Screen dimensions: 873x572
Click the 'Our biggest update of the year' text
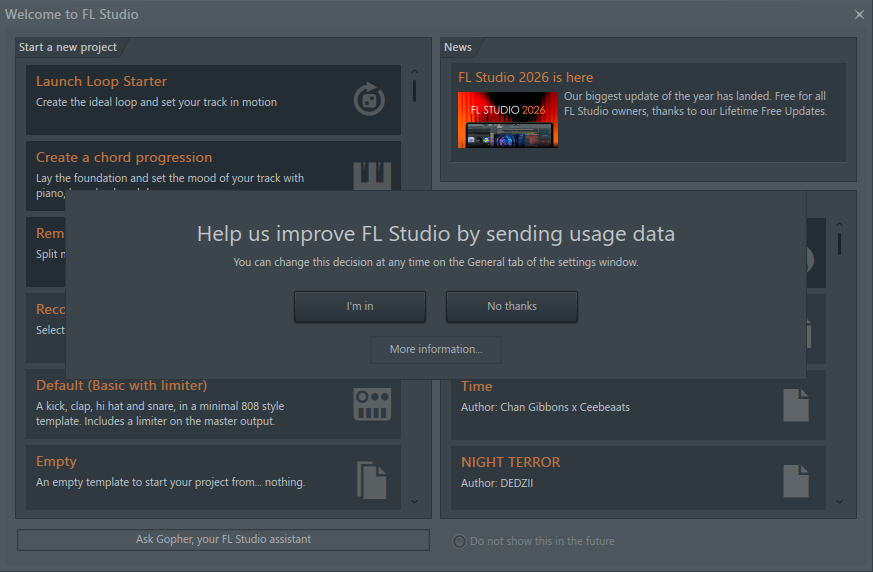[695, 104]
